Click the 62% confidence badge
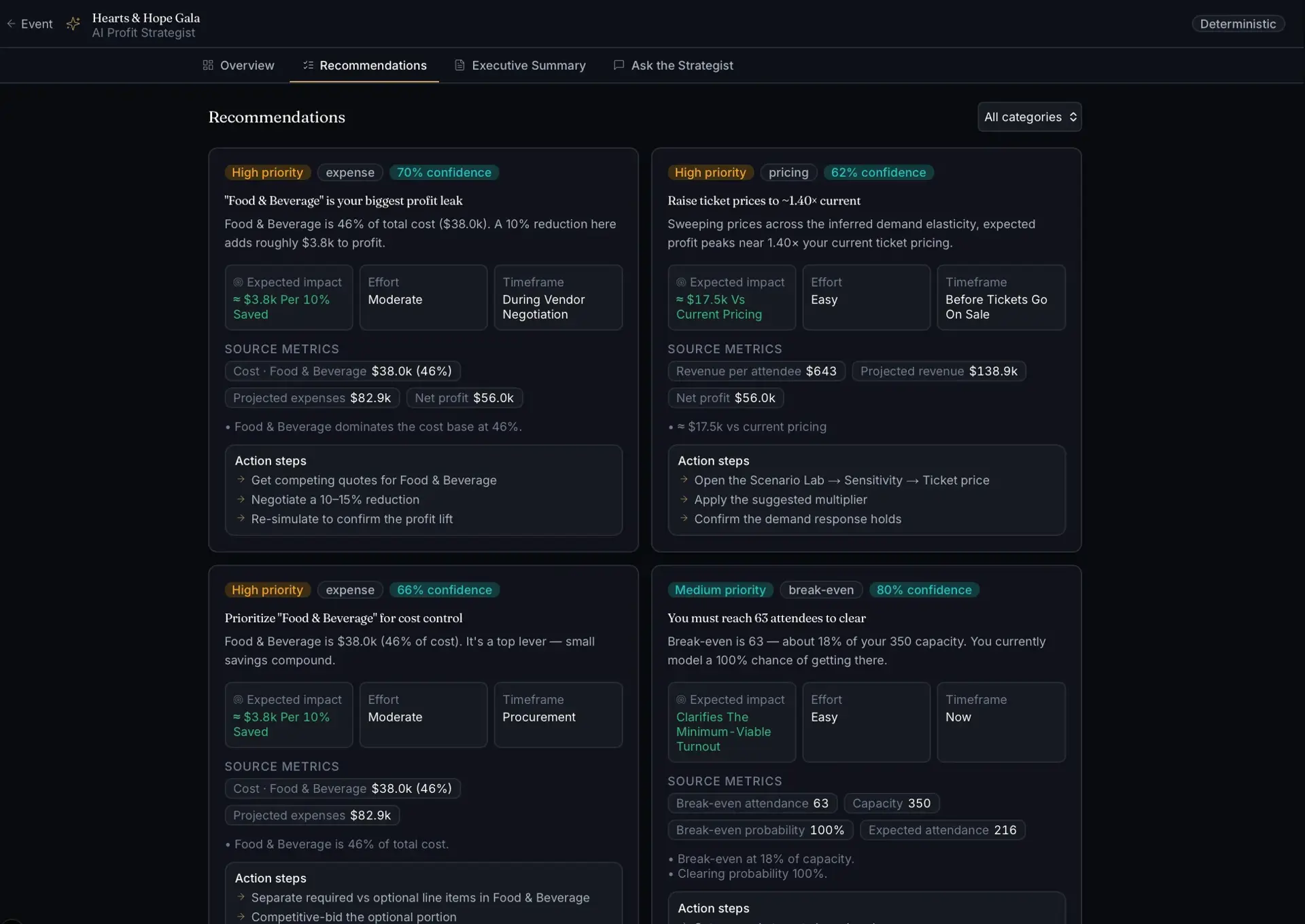Image resolution: width=1305 pixels, height=924 pixels. tap(878, 173)
